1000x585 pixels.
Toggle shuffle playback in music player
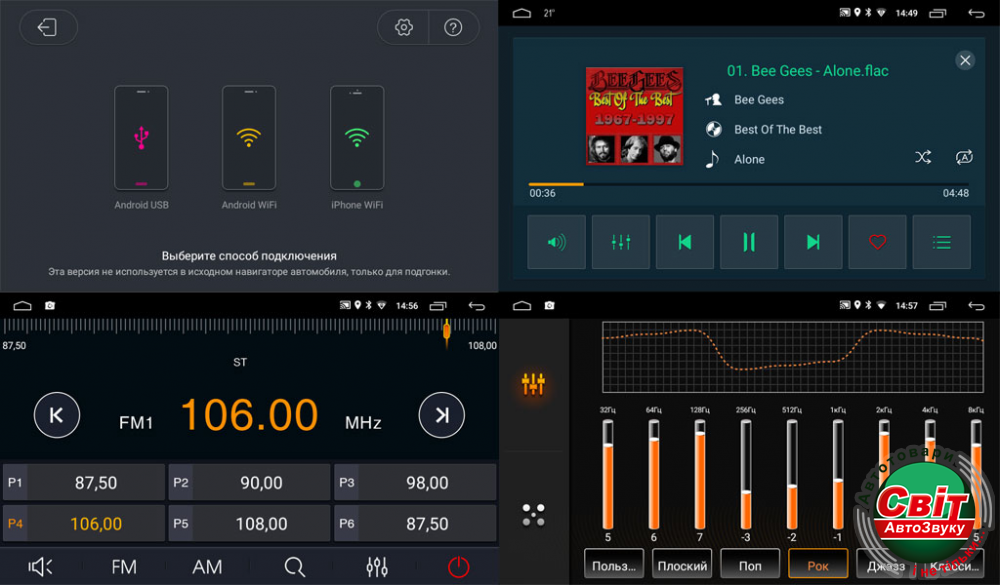click(923, 158)
